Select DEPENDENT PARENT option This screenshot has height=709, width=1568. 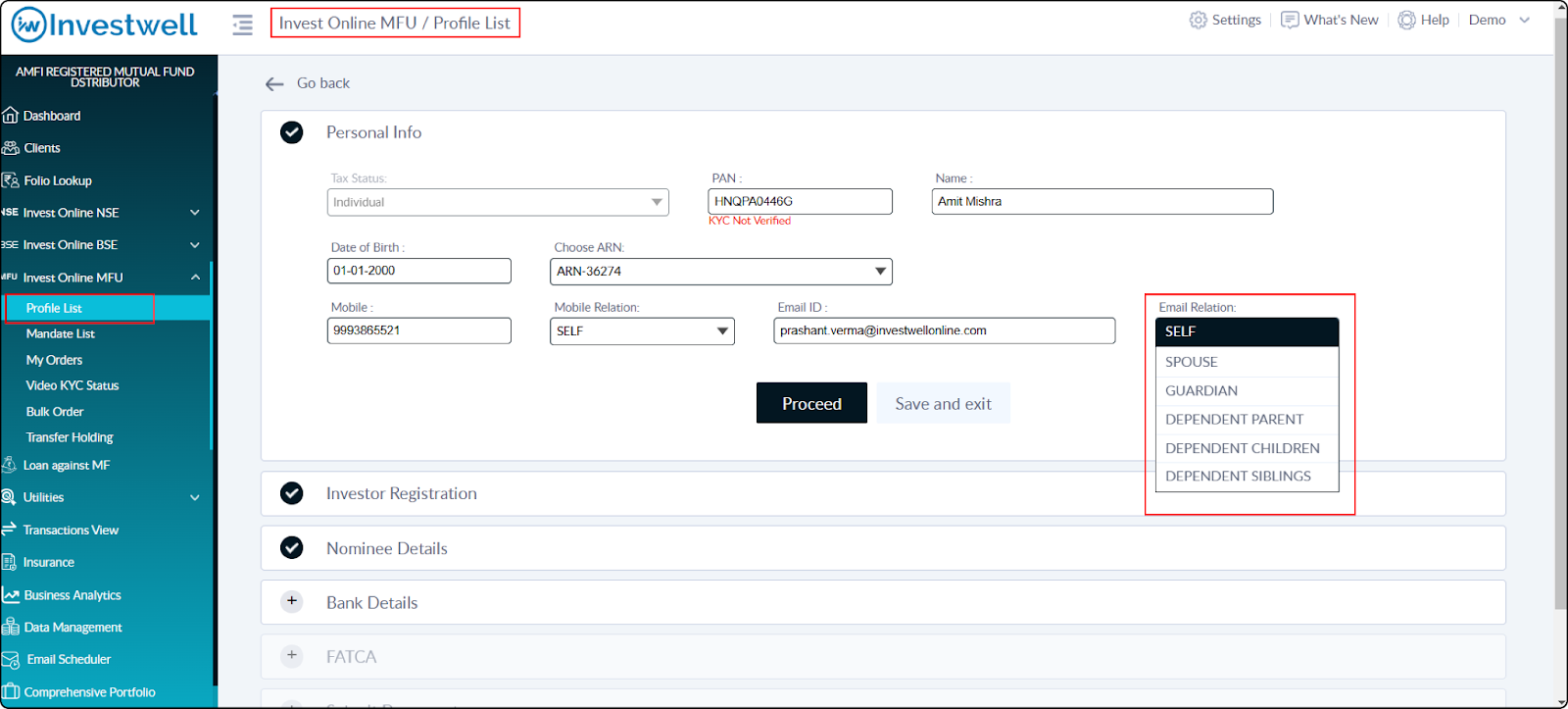pyautogui.click(x=1247, y=419)
